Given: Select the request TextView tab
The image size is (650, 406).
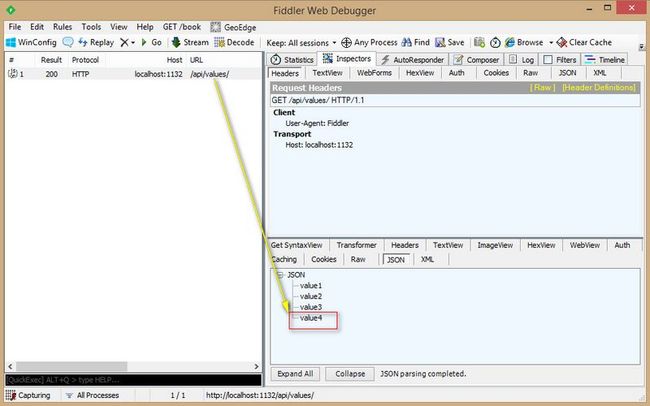Looking at the screenshot, I should (x=327, y=73).
